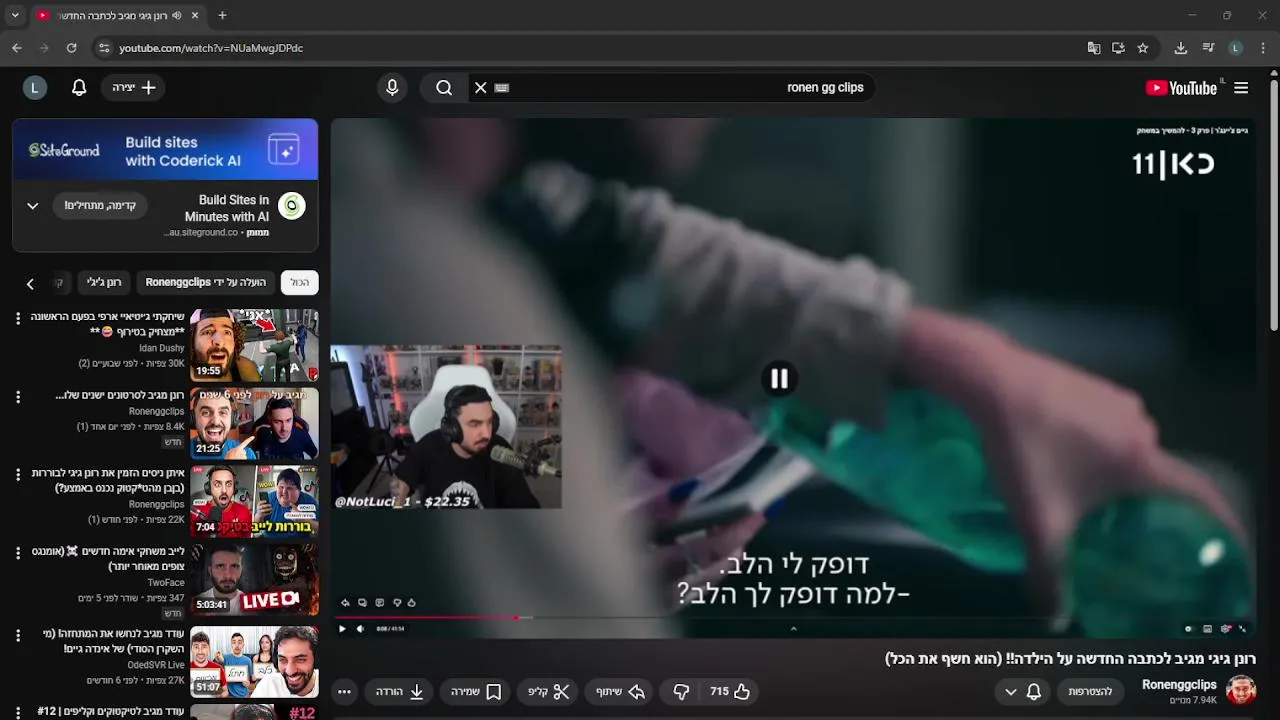Open the SiteGround Coderick AI banner
This screenshot has height=720, width=1280.
pyautogui.click(x=165, y=150)
